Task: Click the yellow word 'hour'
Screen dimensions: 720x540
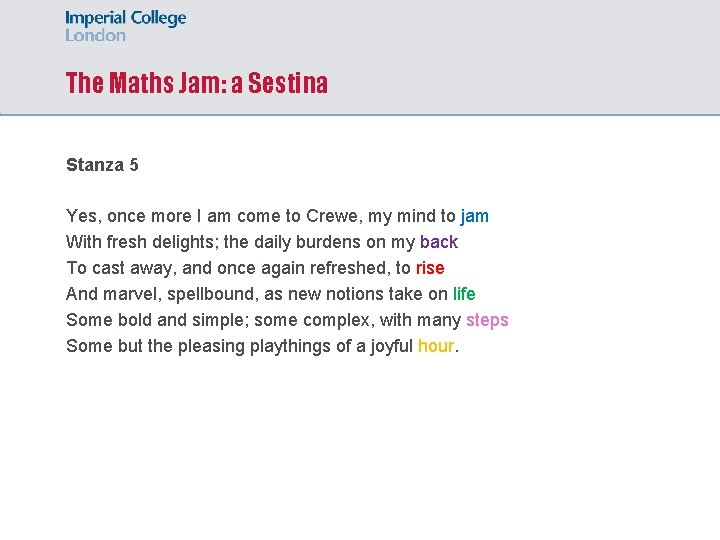Action: point(436,346)
